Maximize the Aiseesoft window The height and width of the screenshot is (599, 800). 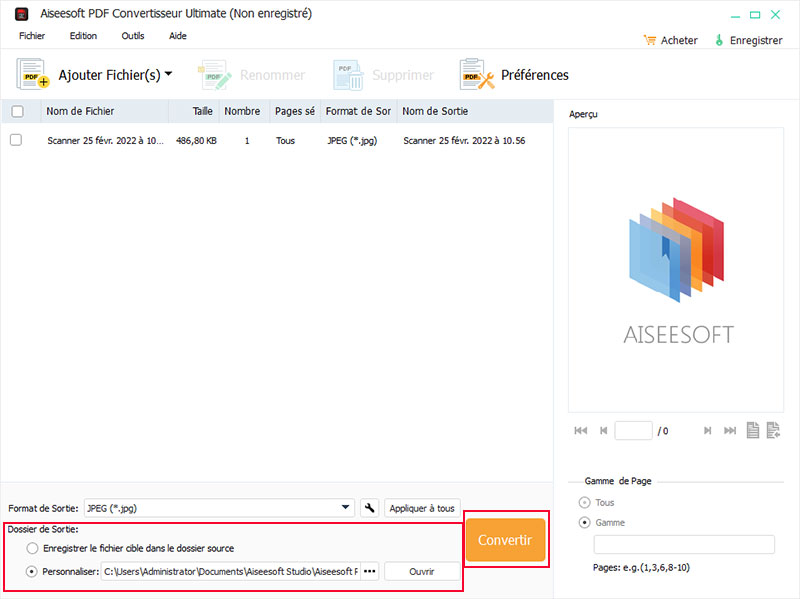tap(755, 15)
